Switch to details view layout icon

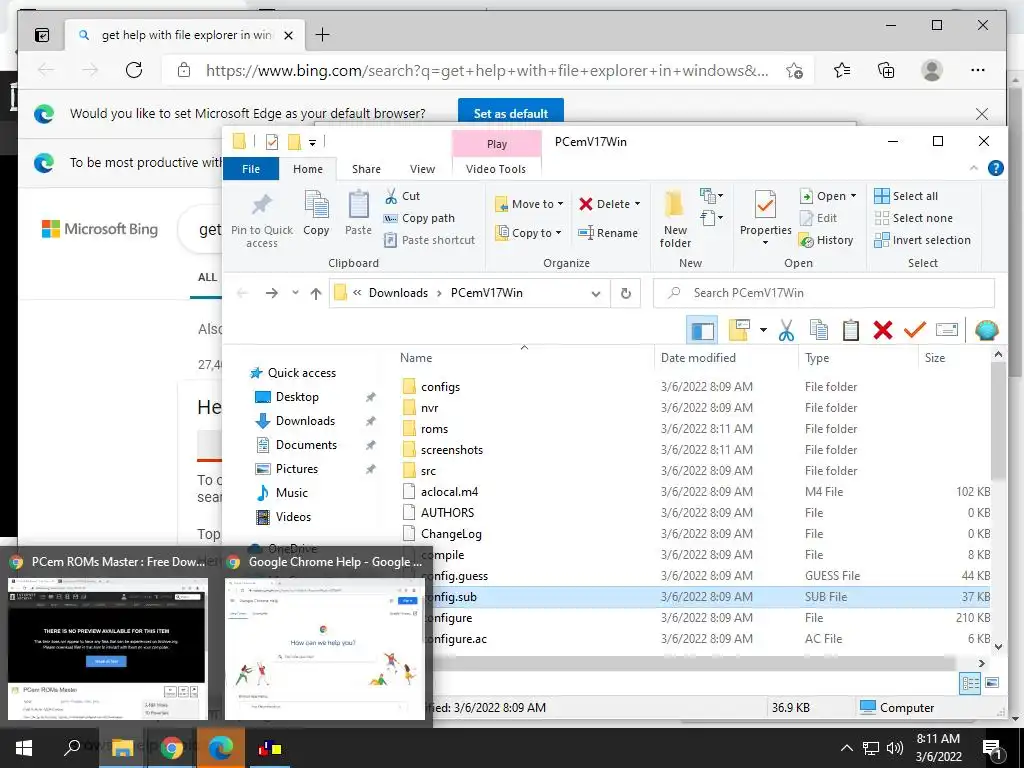tap(970, 684)
